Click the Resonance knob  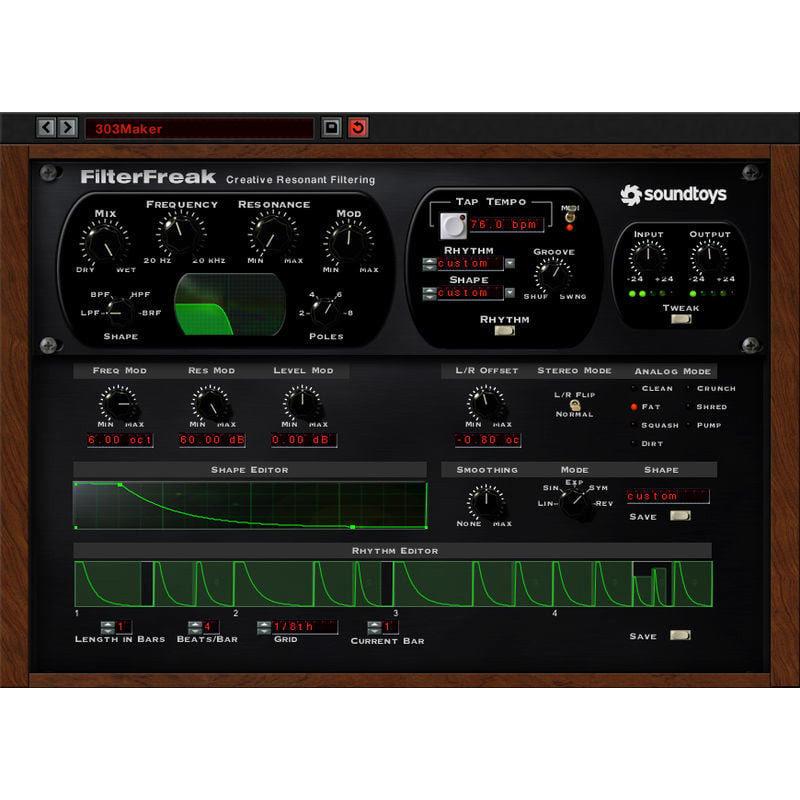click(273, 235)
